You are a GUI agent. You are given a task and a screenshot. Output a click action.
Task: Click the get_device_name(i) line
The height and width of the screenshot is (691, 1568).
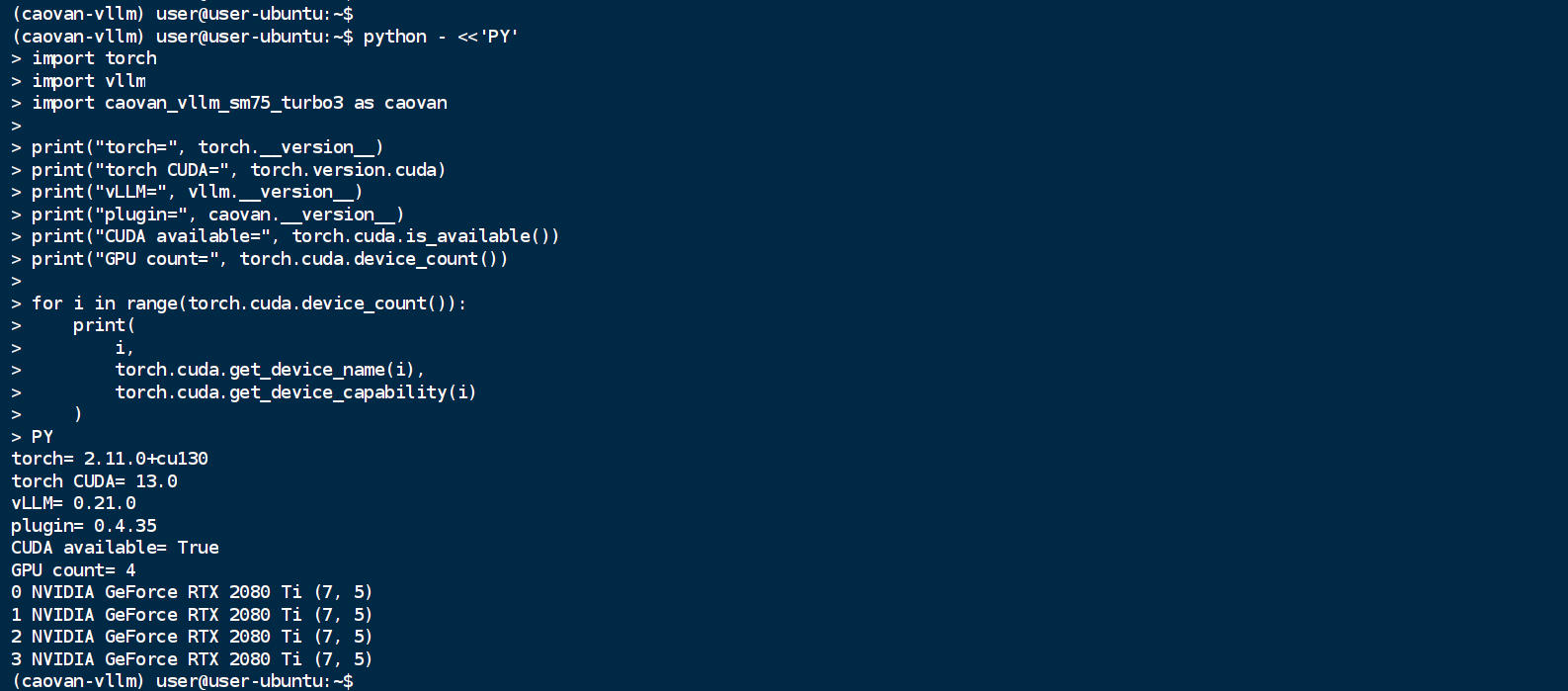coord(270,370)
